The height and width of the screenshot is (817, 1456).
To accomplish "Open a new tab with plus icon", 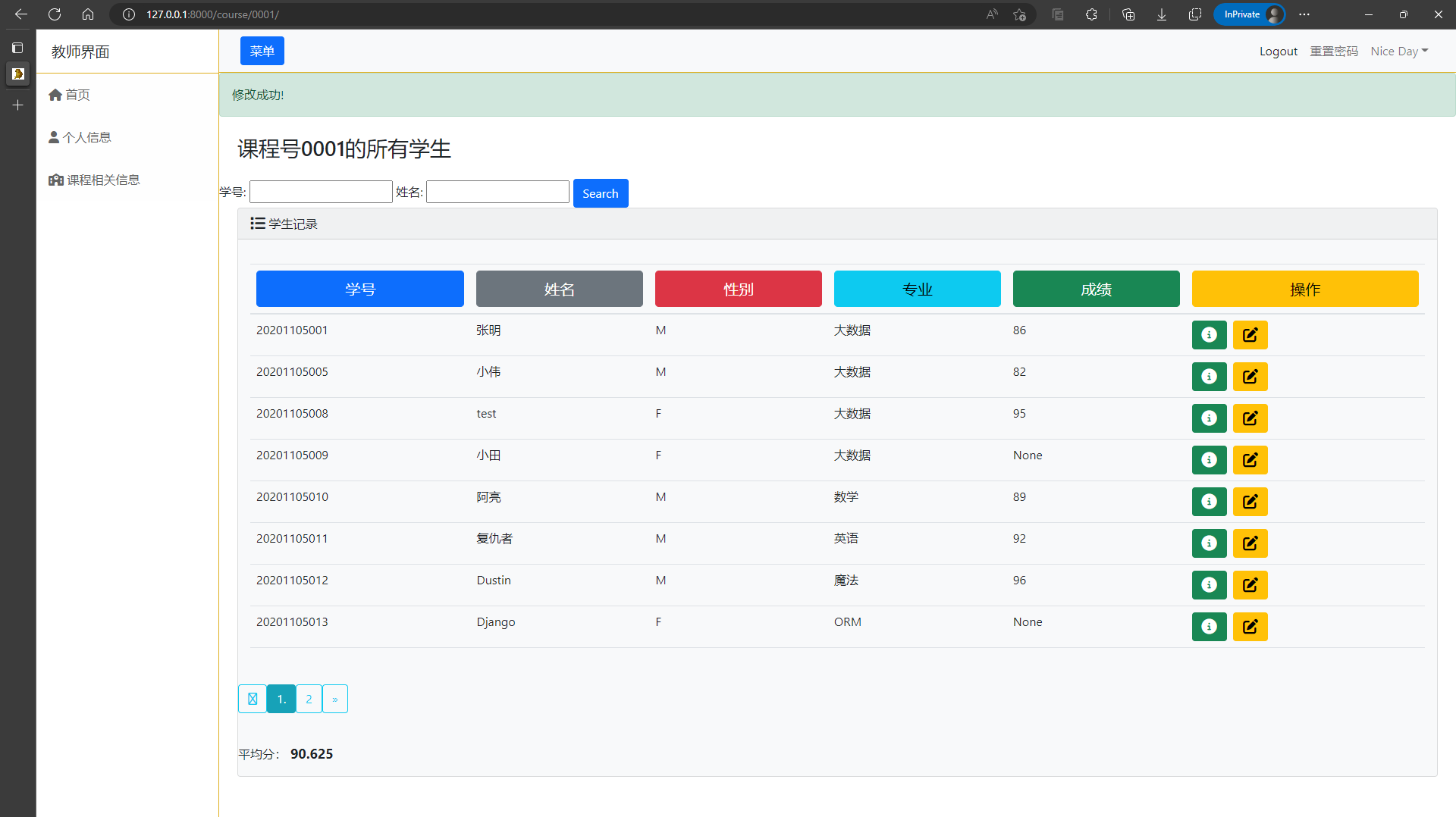I will (x=18, y=105).
